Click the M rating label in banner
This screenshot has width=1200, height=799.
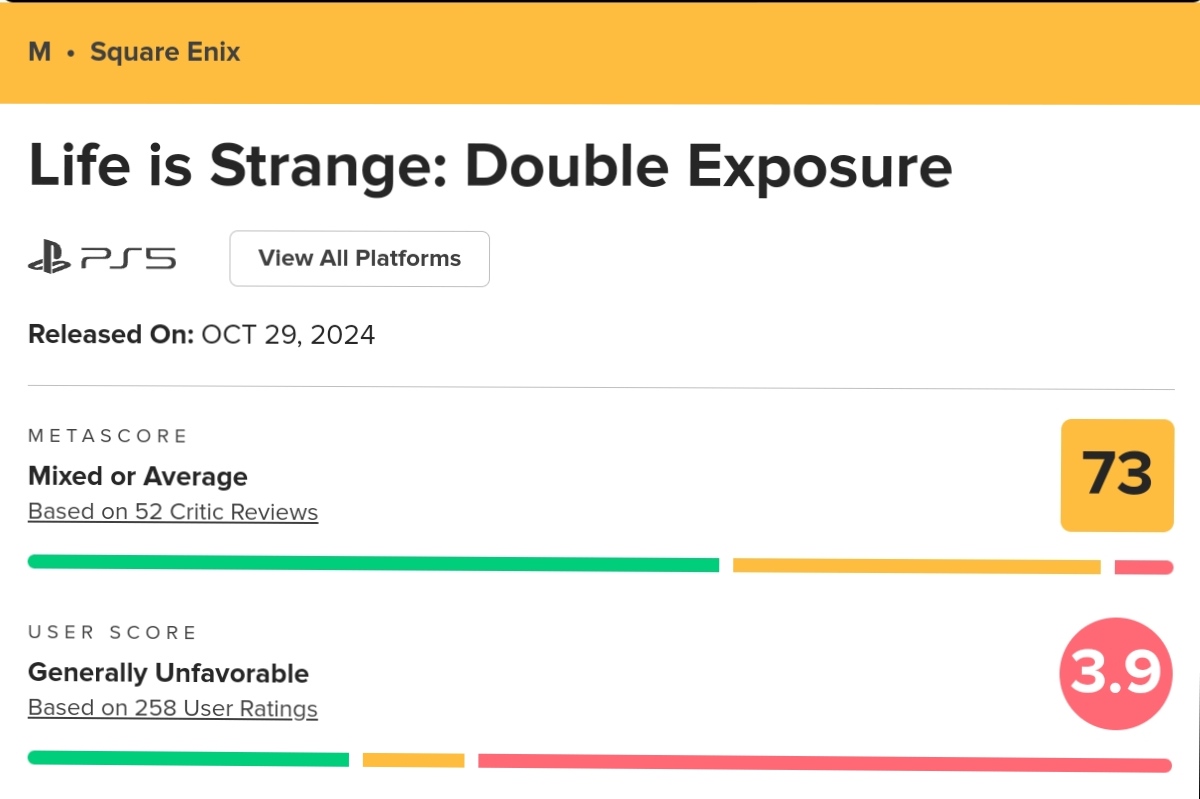(40, 52)
